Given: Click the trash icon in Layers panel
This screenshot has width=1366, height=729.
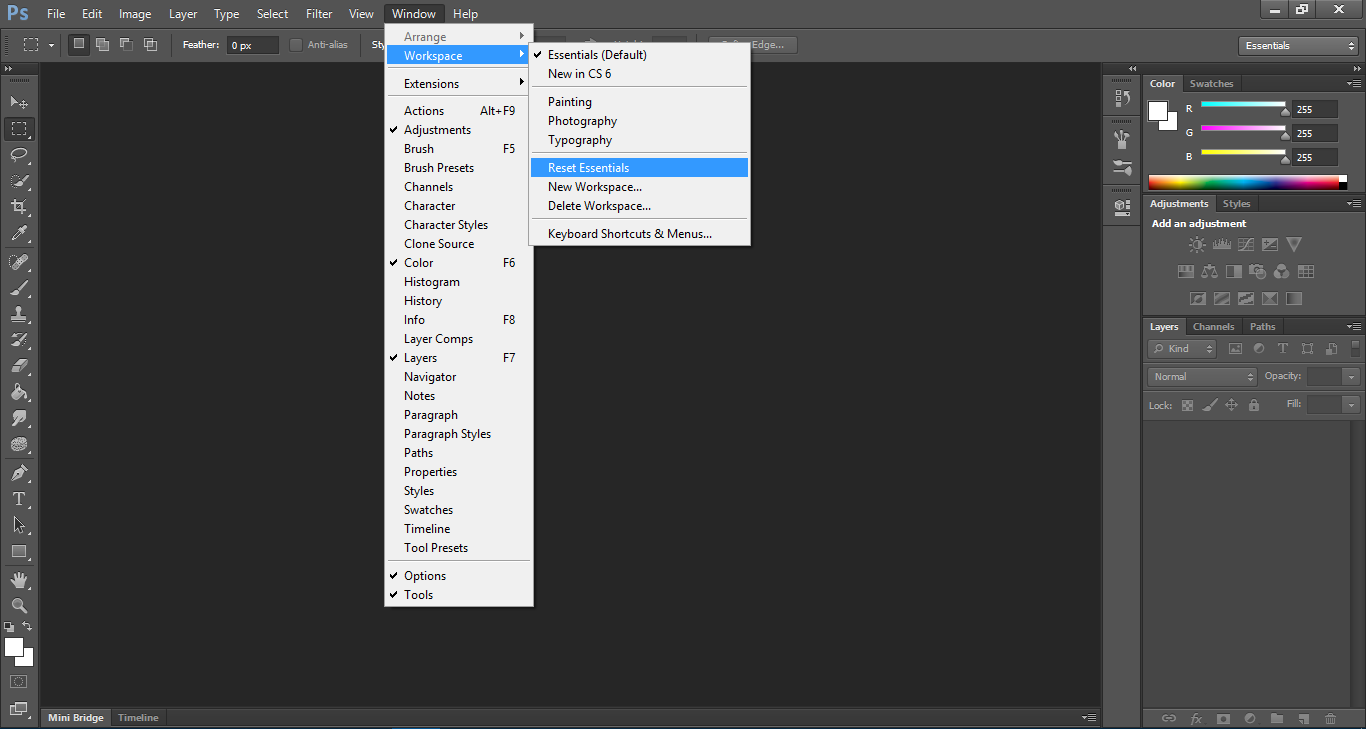Looking at the screenshot, I should [1330, 718].
